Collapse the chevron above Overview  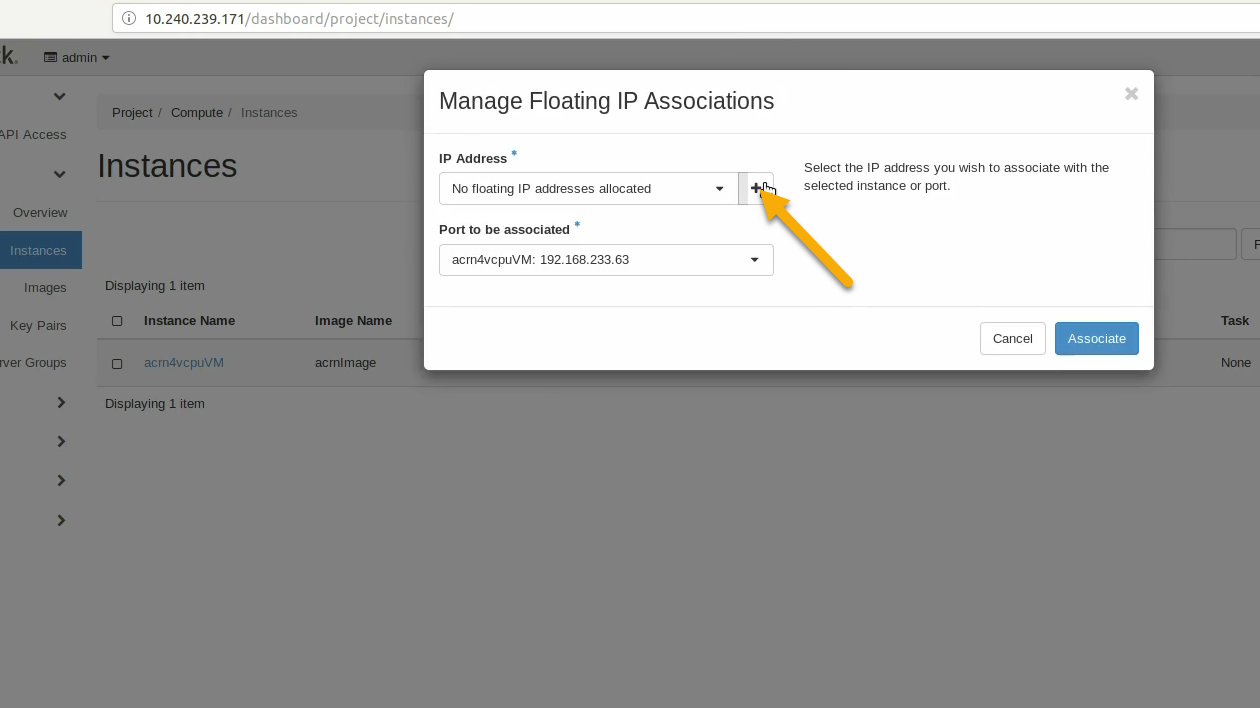[x=60, y=174]
